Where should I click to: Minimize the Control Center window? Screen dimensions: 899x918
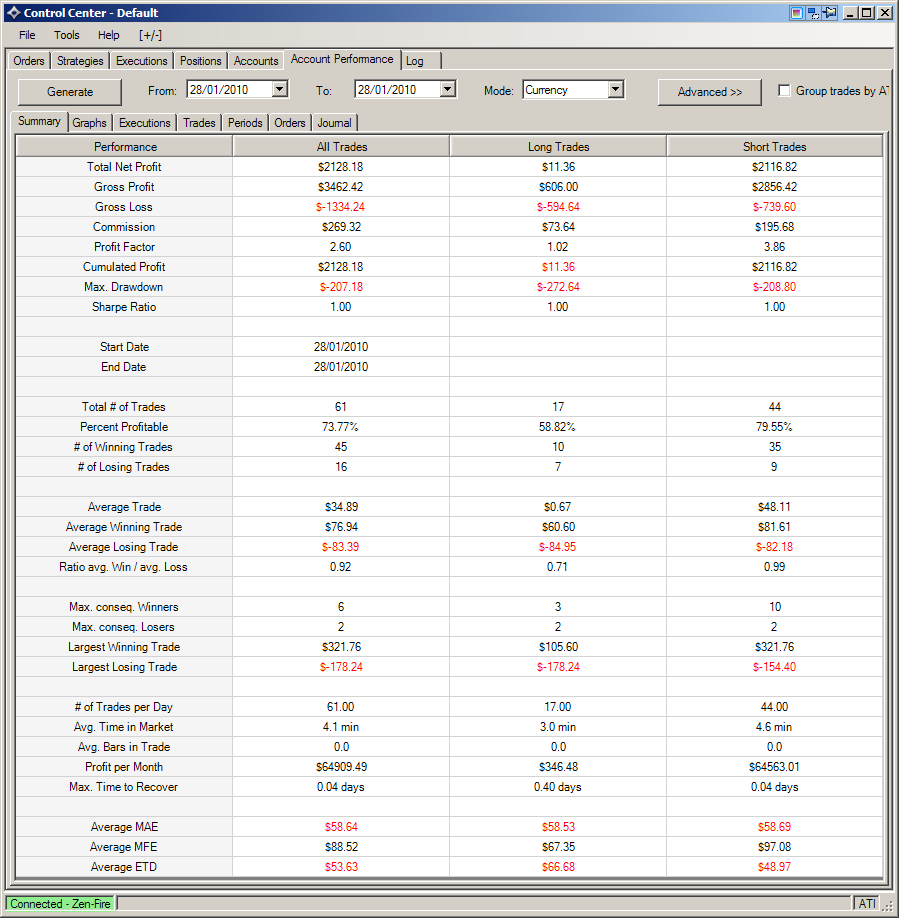click(x=850, y=13)
